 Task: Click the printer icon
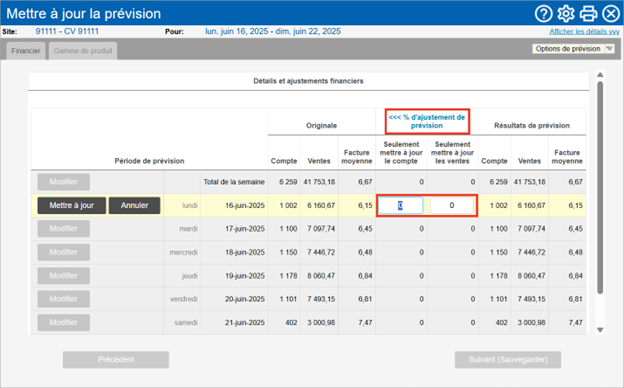(588, 14)
